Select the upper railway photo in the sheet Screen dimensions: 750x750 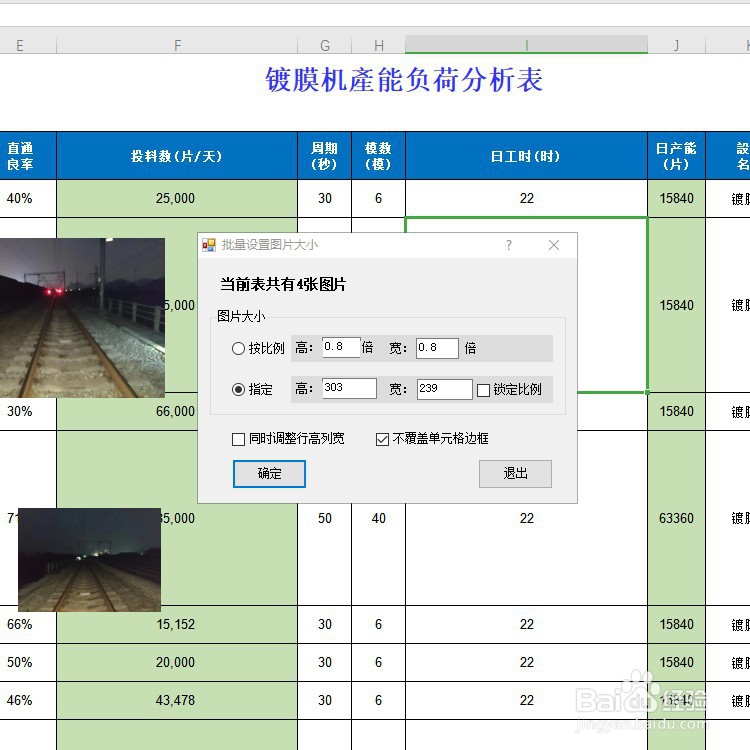point(82,318)
